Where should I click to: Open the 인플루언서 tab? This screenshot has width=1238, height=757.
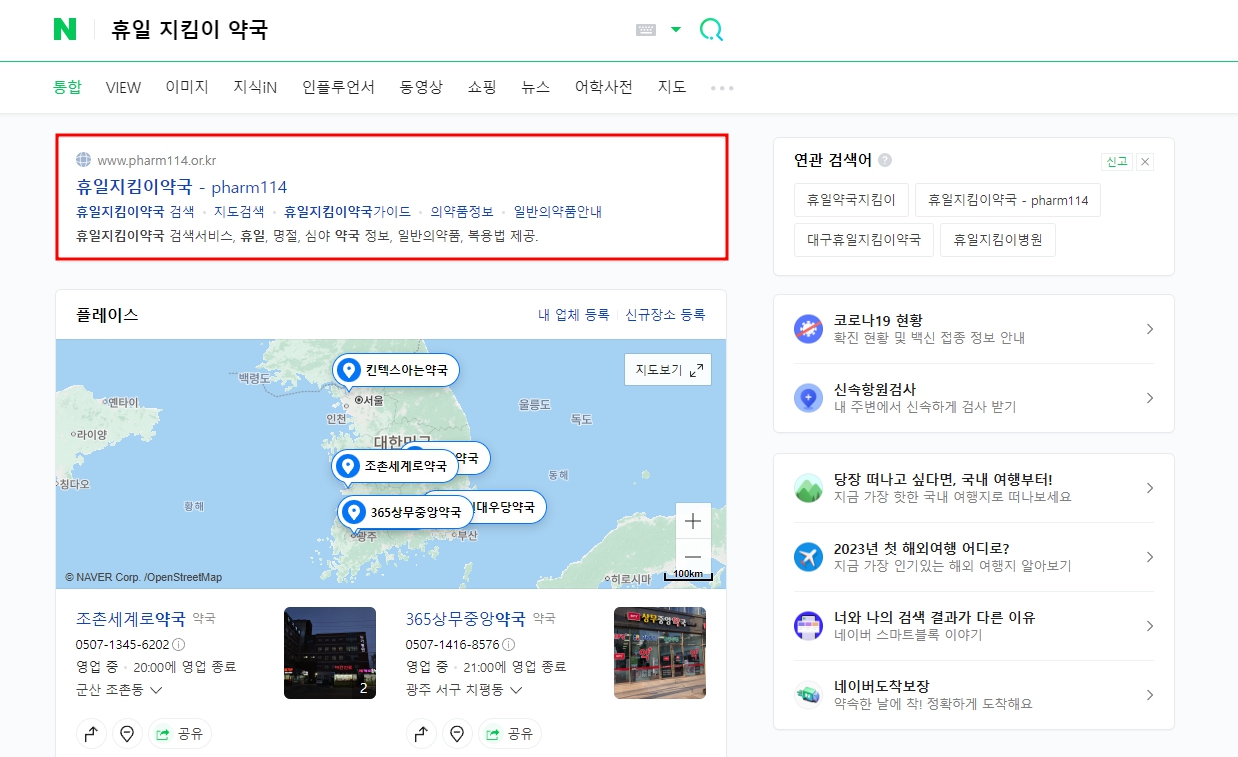[338, 87]
